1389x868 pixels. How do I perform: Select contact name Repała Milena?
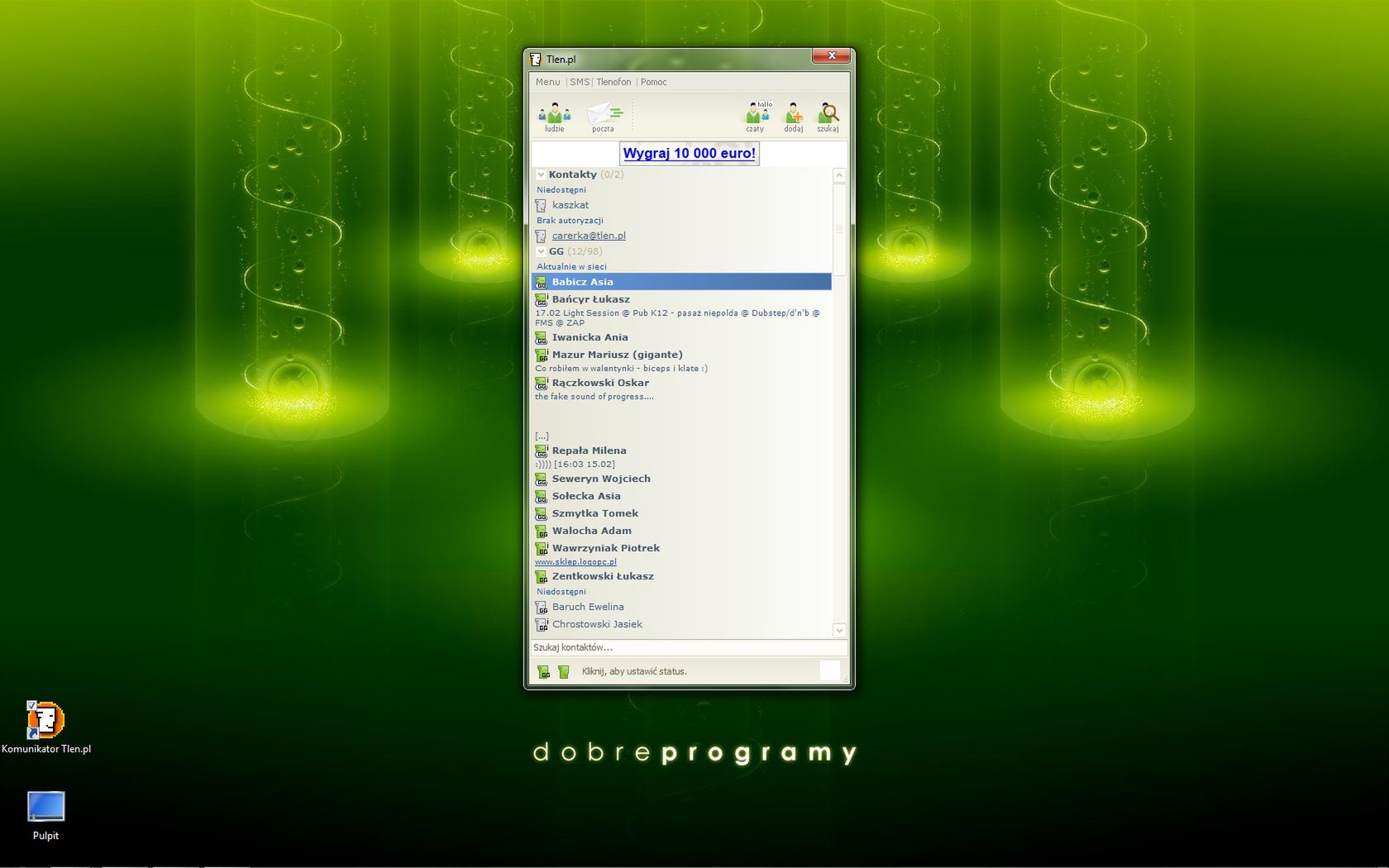click(x=589, y=451)
